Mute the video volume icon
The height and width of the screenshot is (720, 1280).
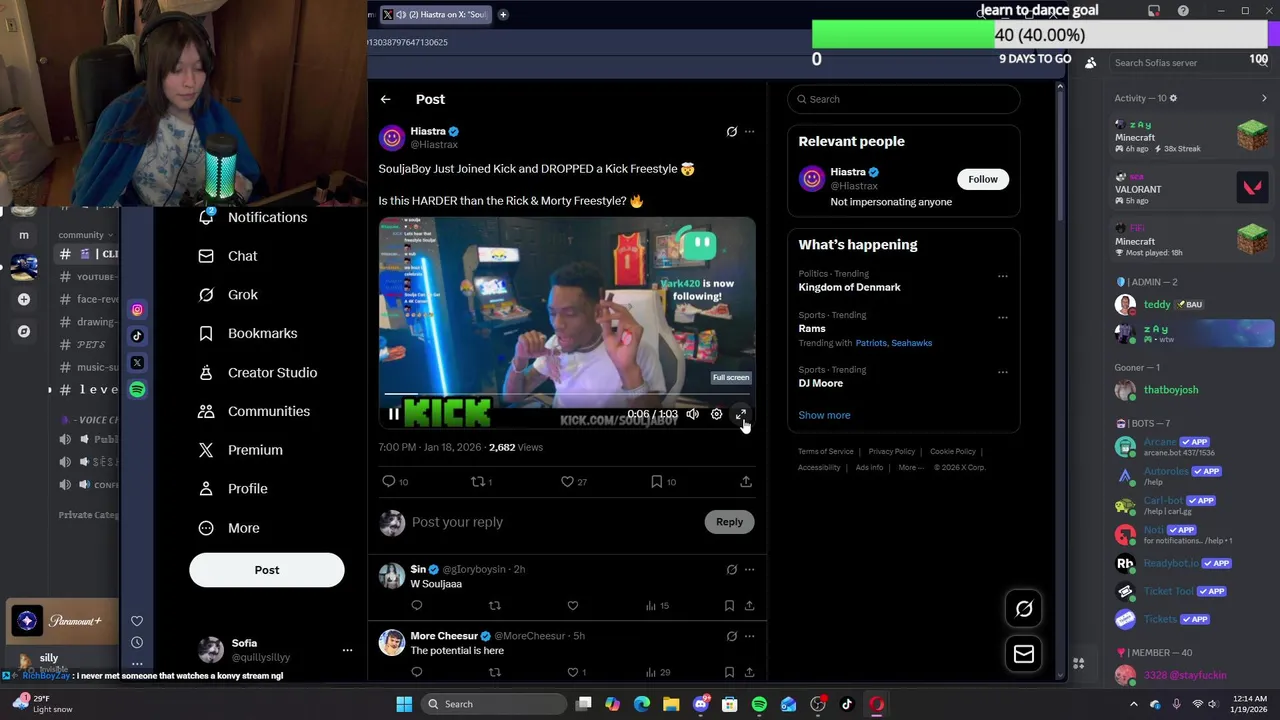click(x=692, y=414)
